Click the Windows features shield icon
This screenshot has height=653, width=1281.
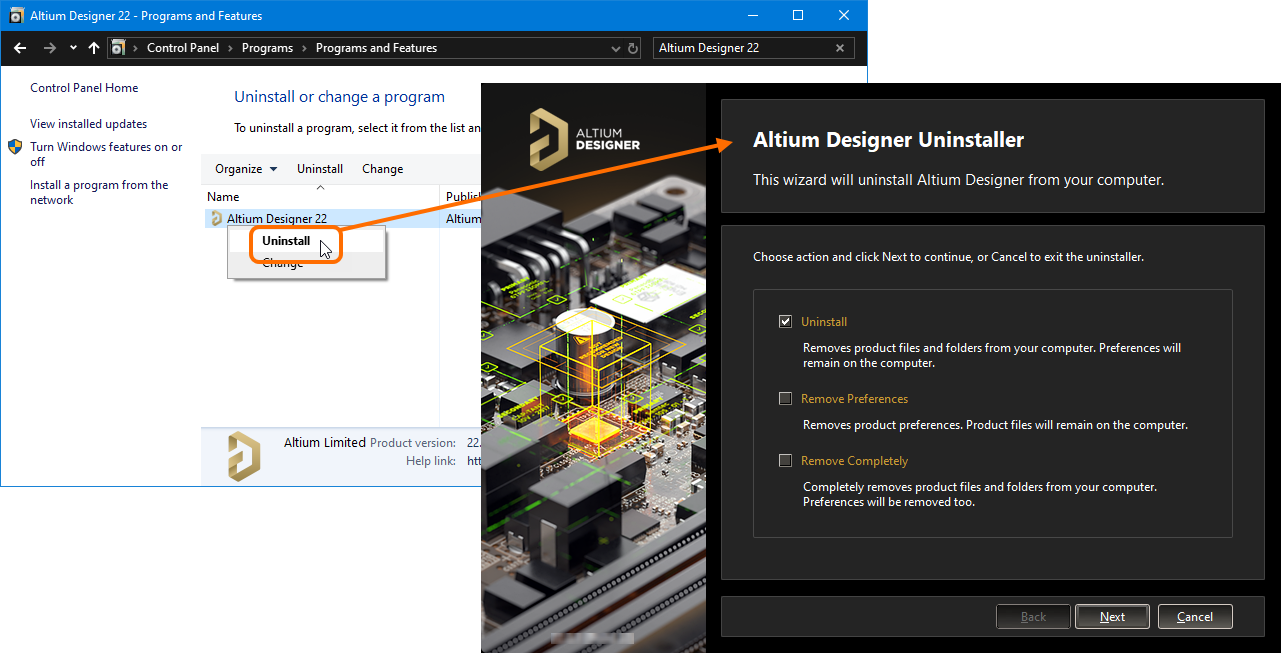pos(15,147)
